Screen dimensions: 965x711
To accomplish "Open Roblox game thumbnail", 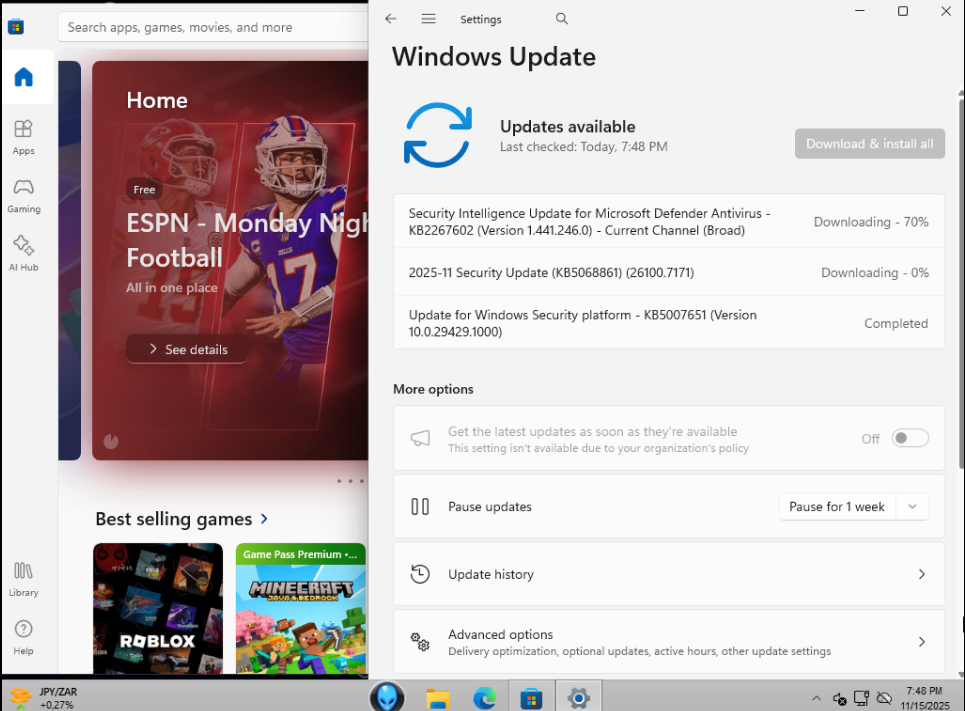I will tap(158, 608).
